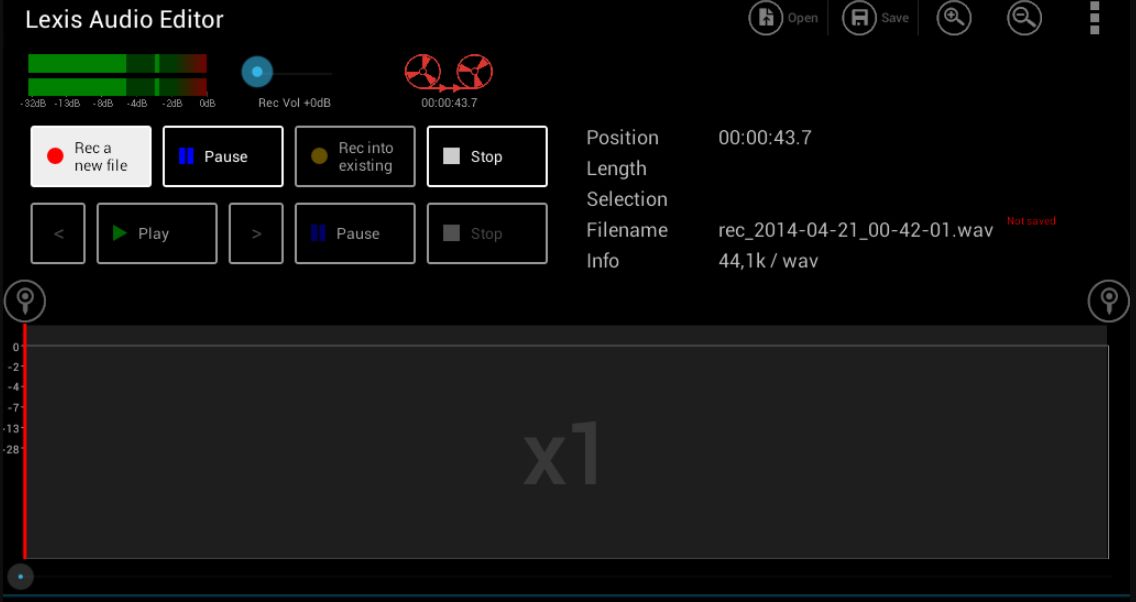Viewport: 1136px width, 602px height.
Task: Zoom in on the waveform
Action: (x=953, y=18)
